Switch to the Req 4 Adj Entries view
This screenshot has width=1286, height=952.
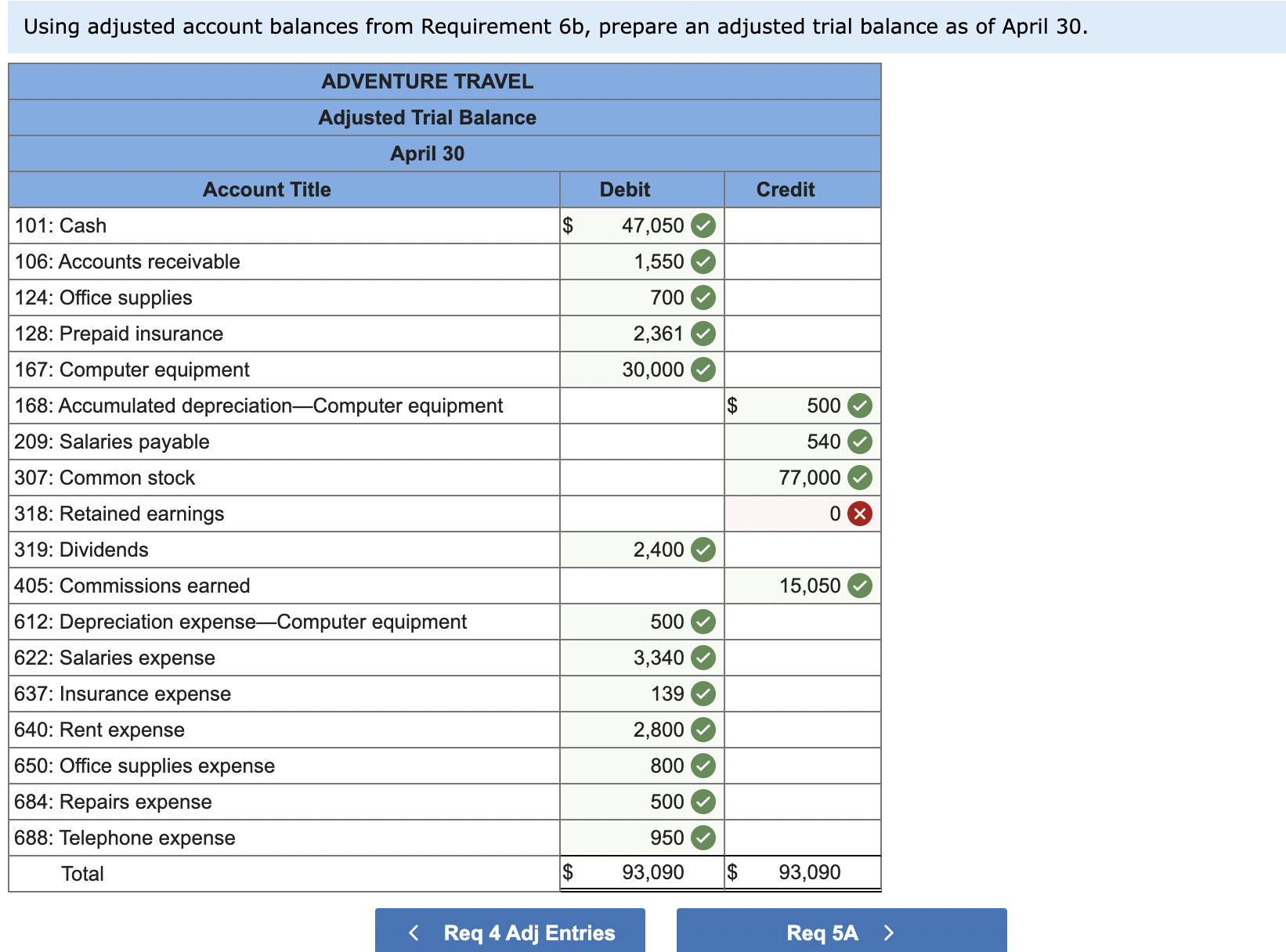pos(509,932)
